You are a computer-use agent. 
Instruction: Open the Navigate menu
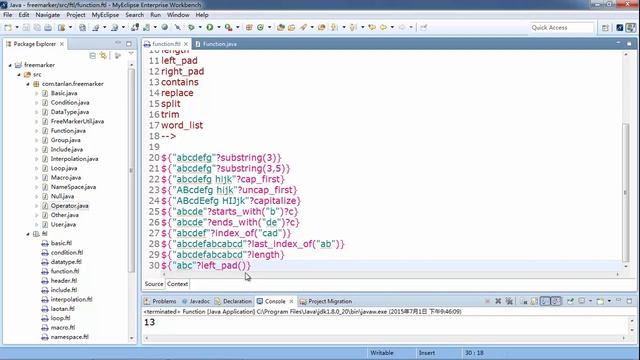[x=48, y=15]
